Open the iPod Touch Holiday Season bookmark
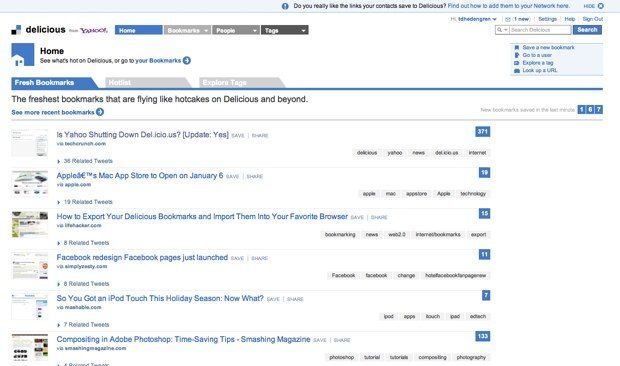The height and width of the screenshot is (366, 620). click(x=160, y=298)
